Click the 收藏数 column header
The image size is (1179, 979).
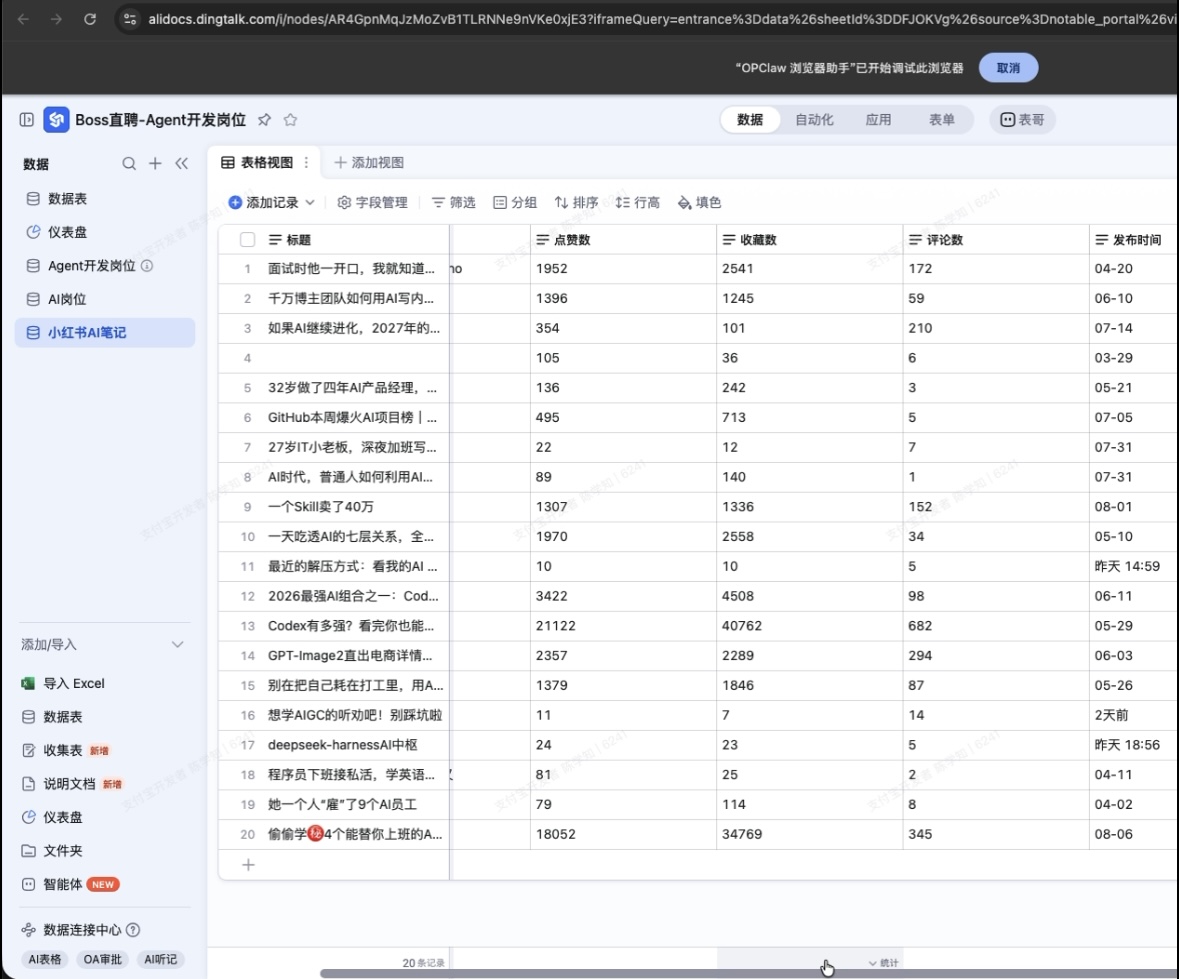pyautogui.click(x=810, y=240)
